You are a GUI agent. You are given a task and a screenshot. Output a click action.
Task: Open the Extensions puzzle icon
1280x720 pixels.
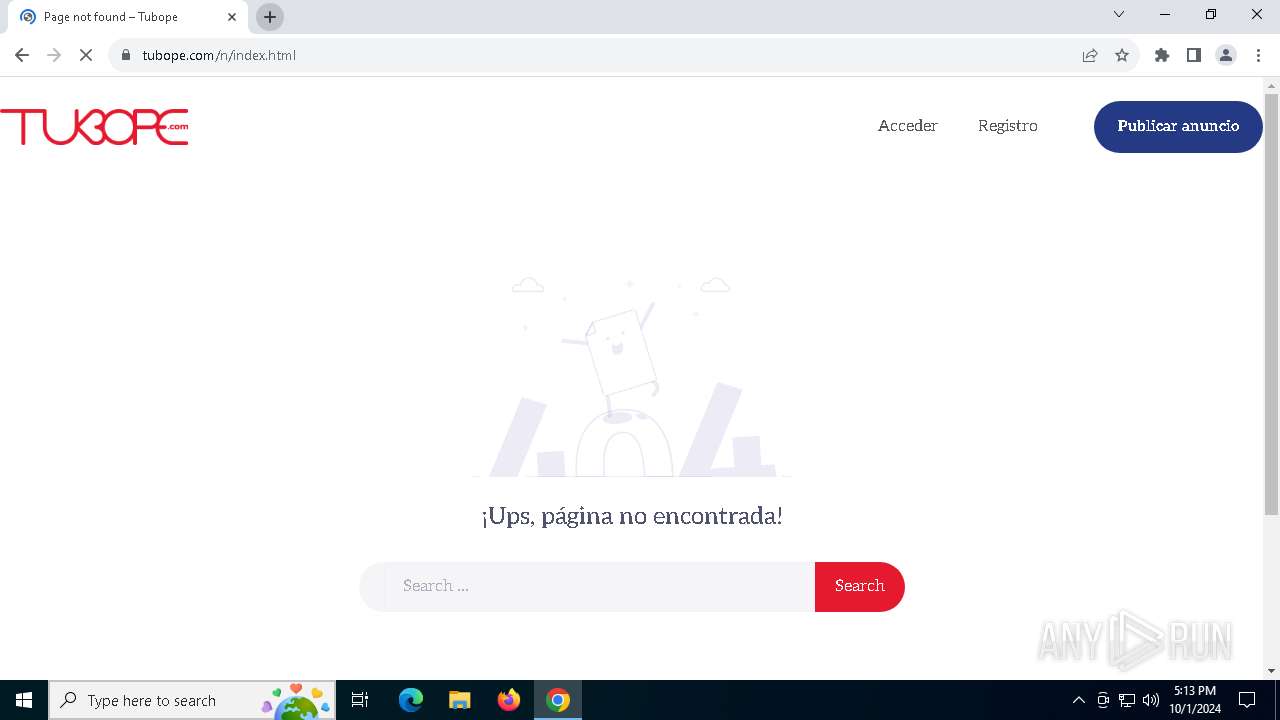1161,55
